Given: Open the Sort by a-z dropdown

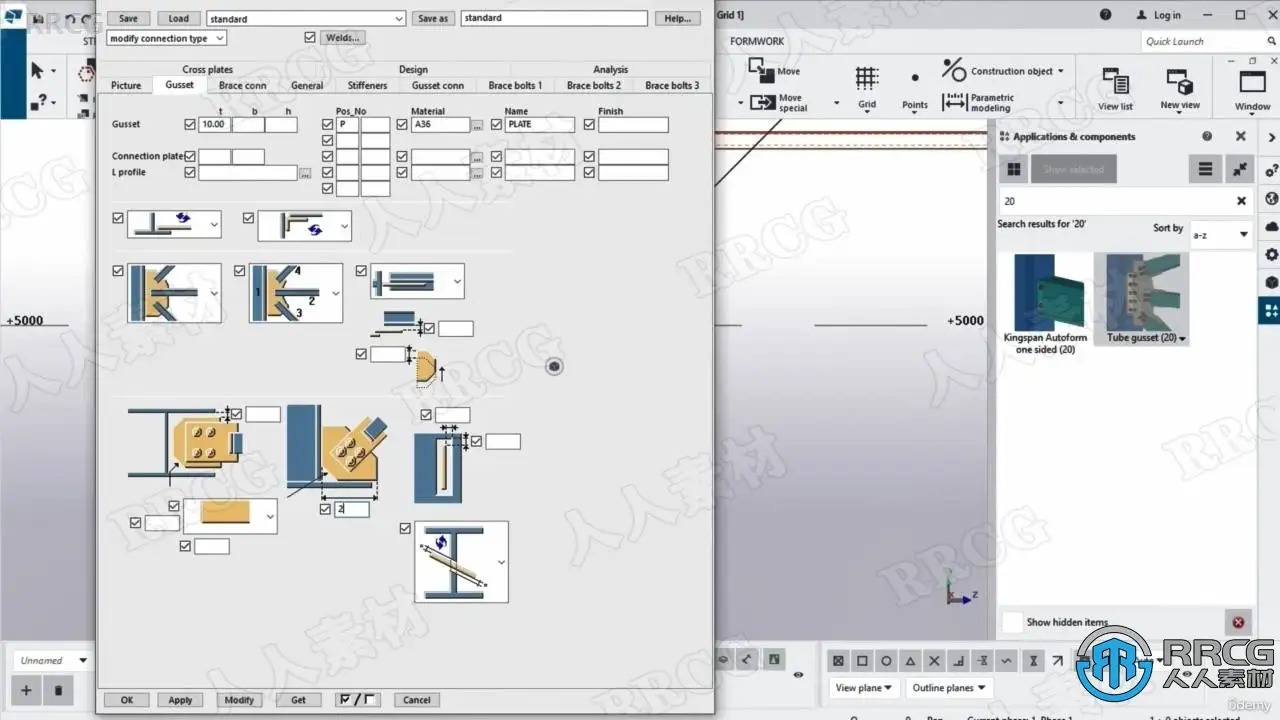Looking at the screenshot, I should 1221,234.
